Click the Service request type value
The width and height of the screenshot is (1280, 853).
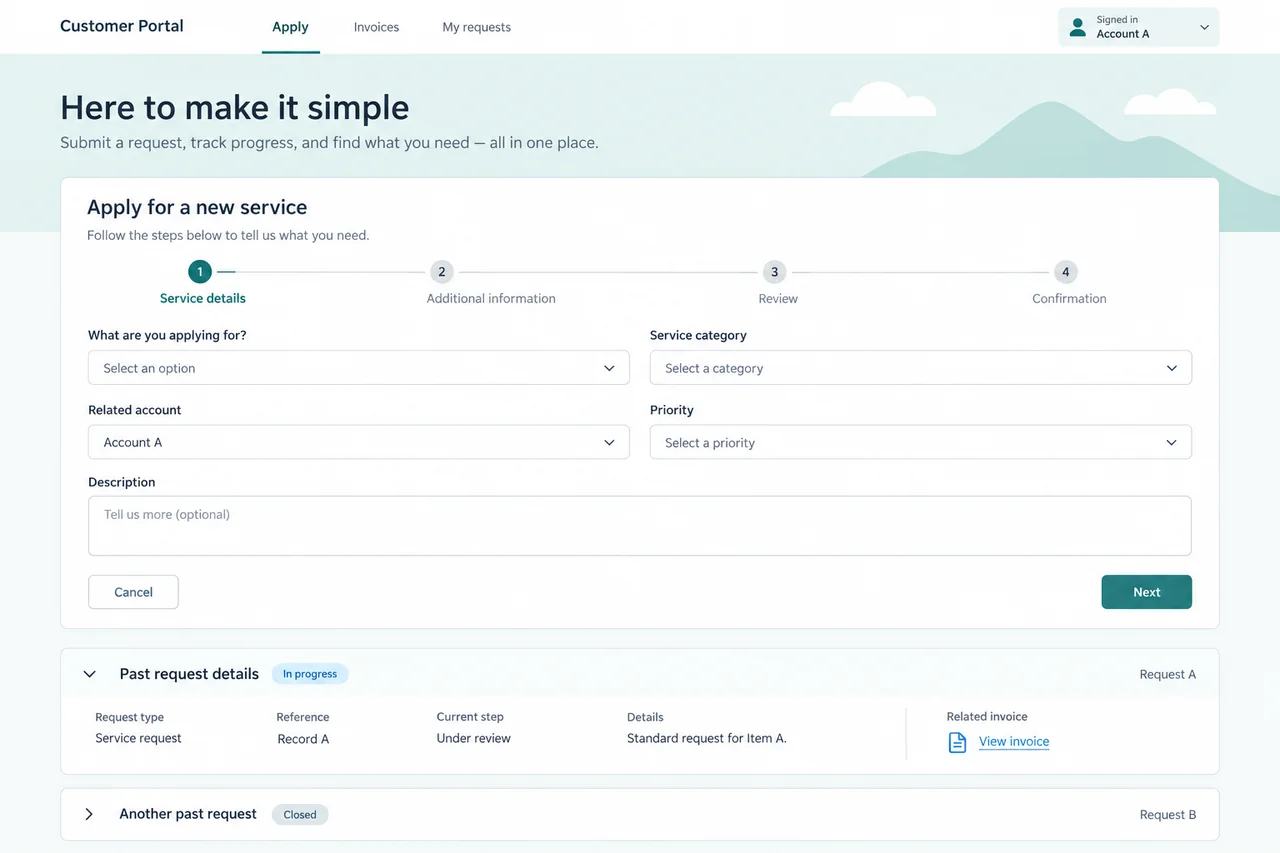coord(138,738)
